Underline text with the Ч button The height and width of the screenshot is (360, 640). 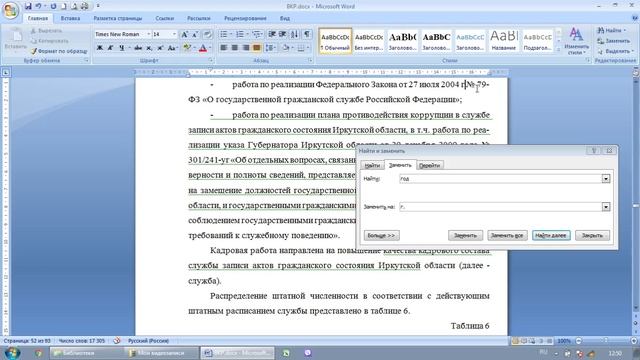[x=121, y=48]
